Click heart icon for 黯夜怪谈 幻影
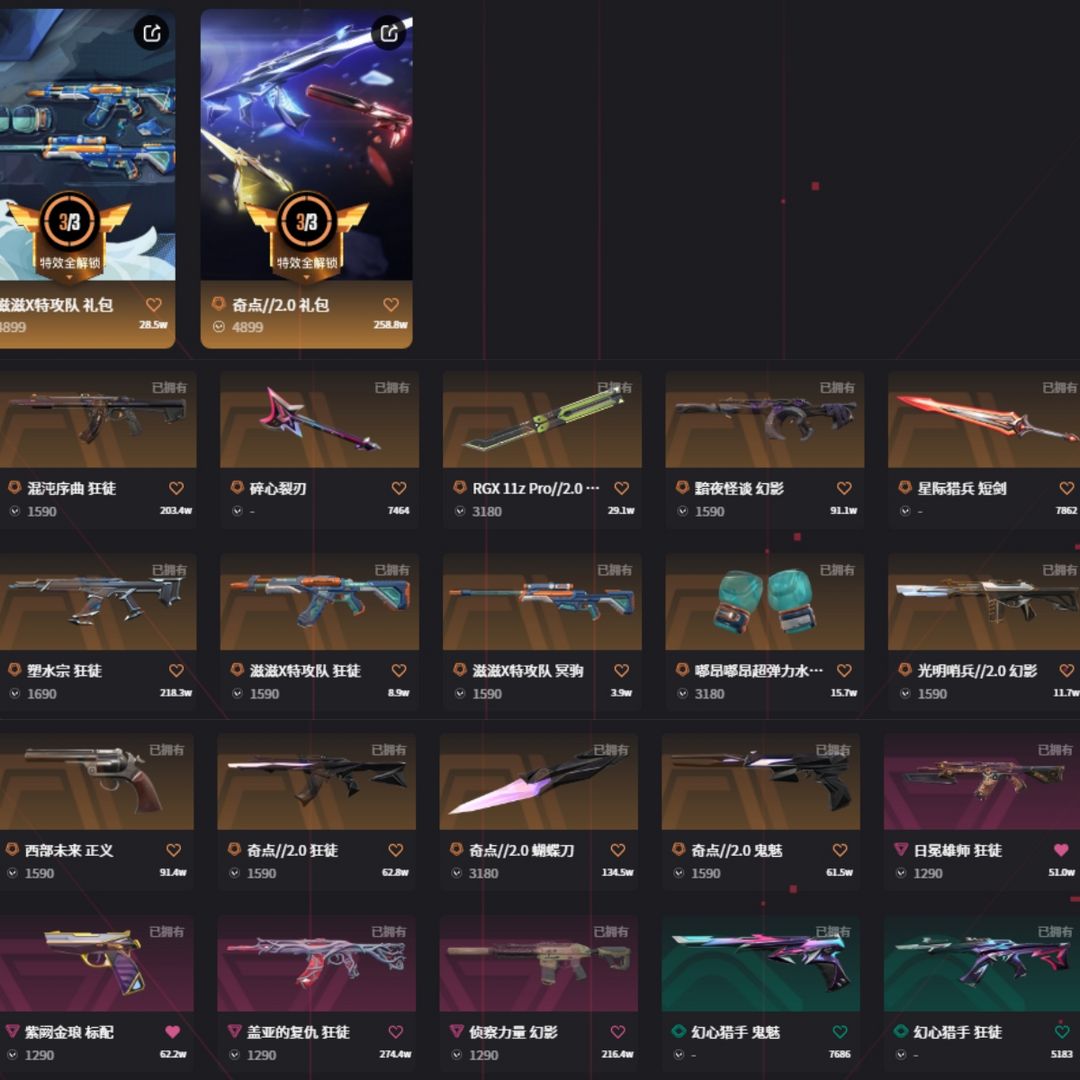 tap(844, 488)
